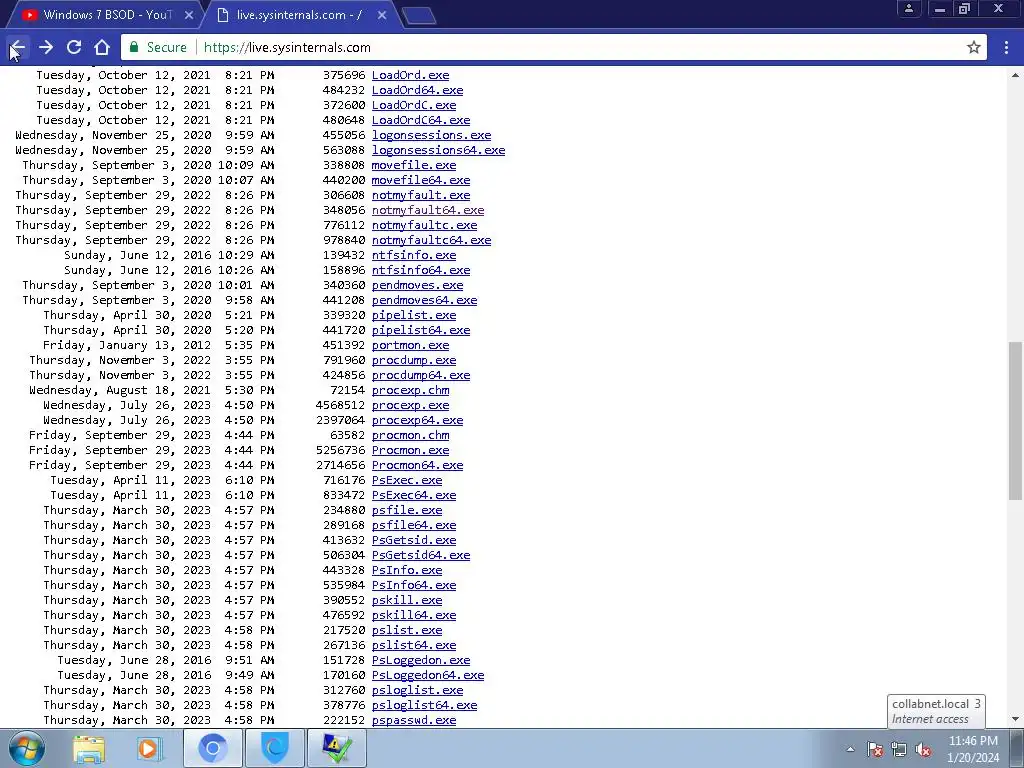The height and width of the screenshot is (768, 1024).
Task: Open Windows Explorer from the taskbar
Action: tap(89, 748)
